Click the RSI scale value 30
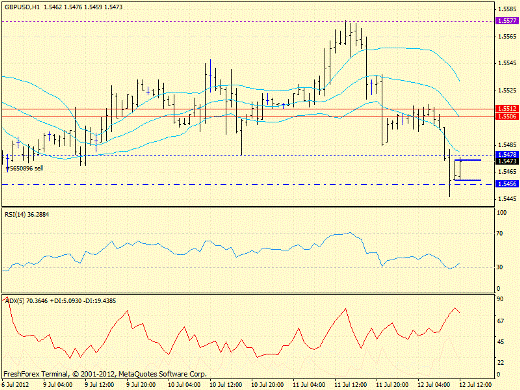 pos(500,267)
